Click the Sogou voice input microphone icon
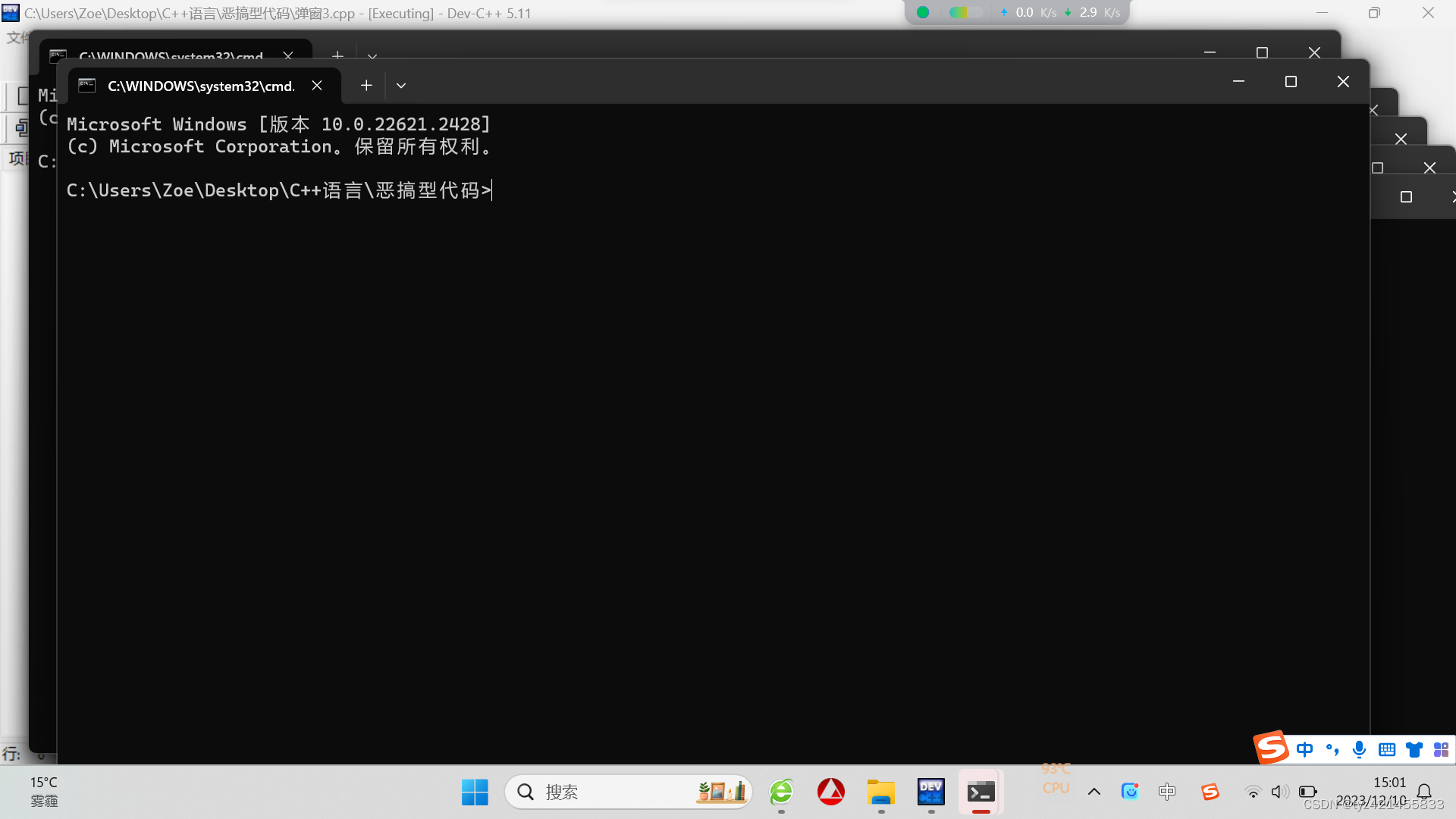The image size is (1456, 819). coord(1359,749)
